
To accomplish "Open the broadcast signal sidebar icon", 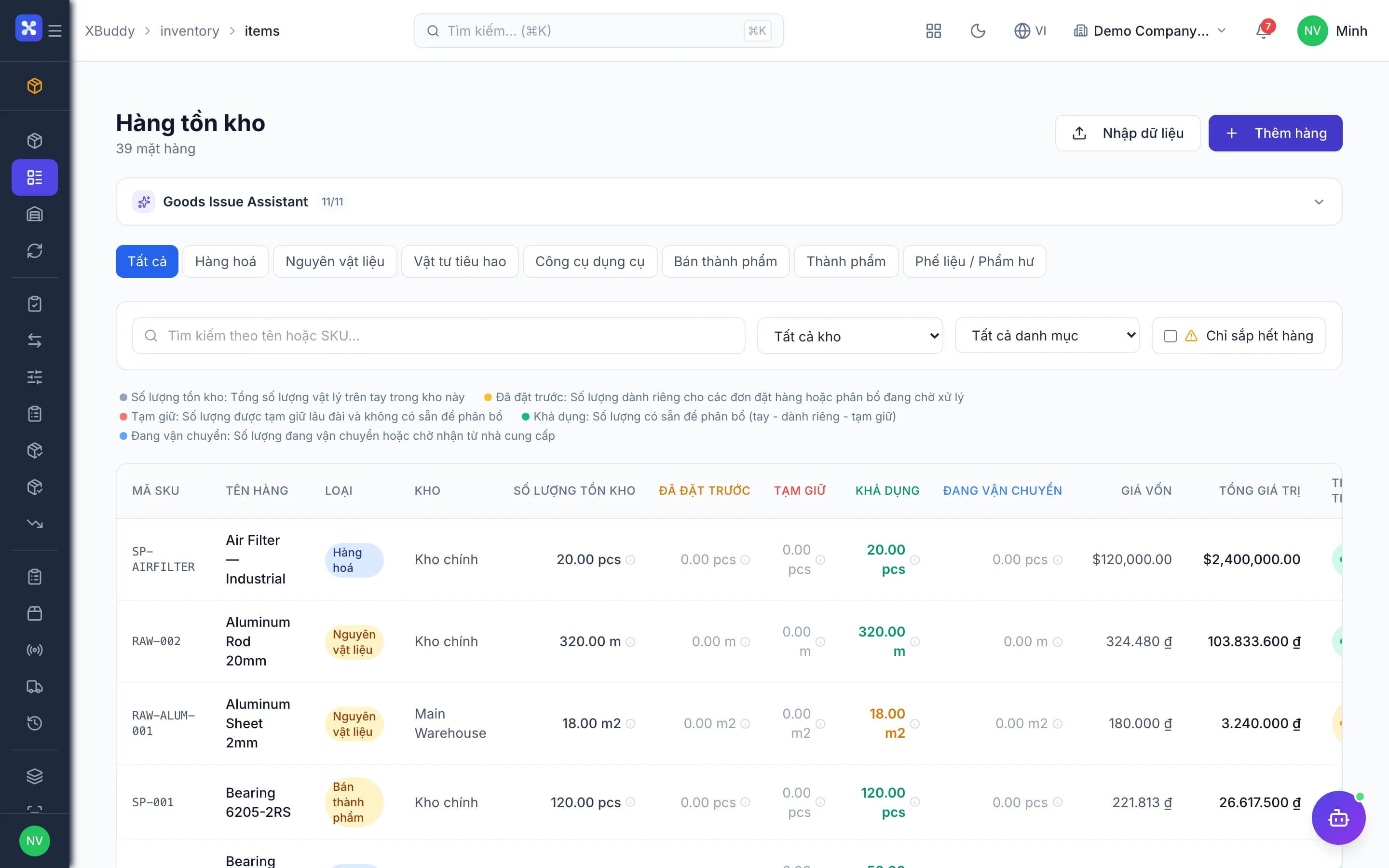I will (34, 650).
